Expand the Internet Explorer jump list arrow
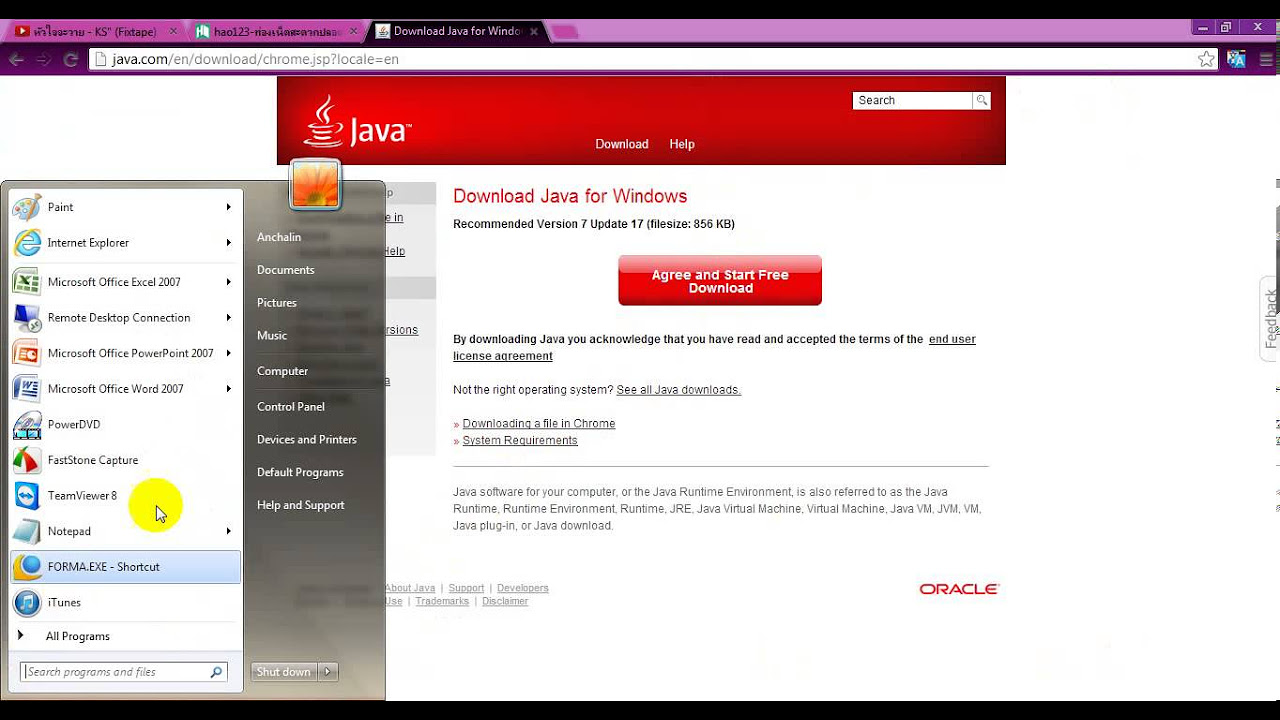1280x720 pixels. [229, 243]
